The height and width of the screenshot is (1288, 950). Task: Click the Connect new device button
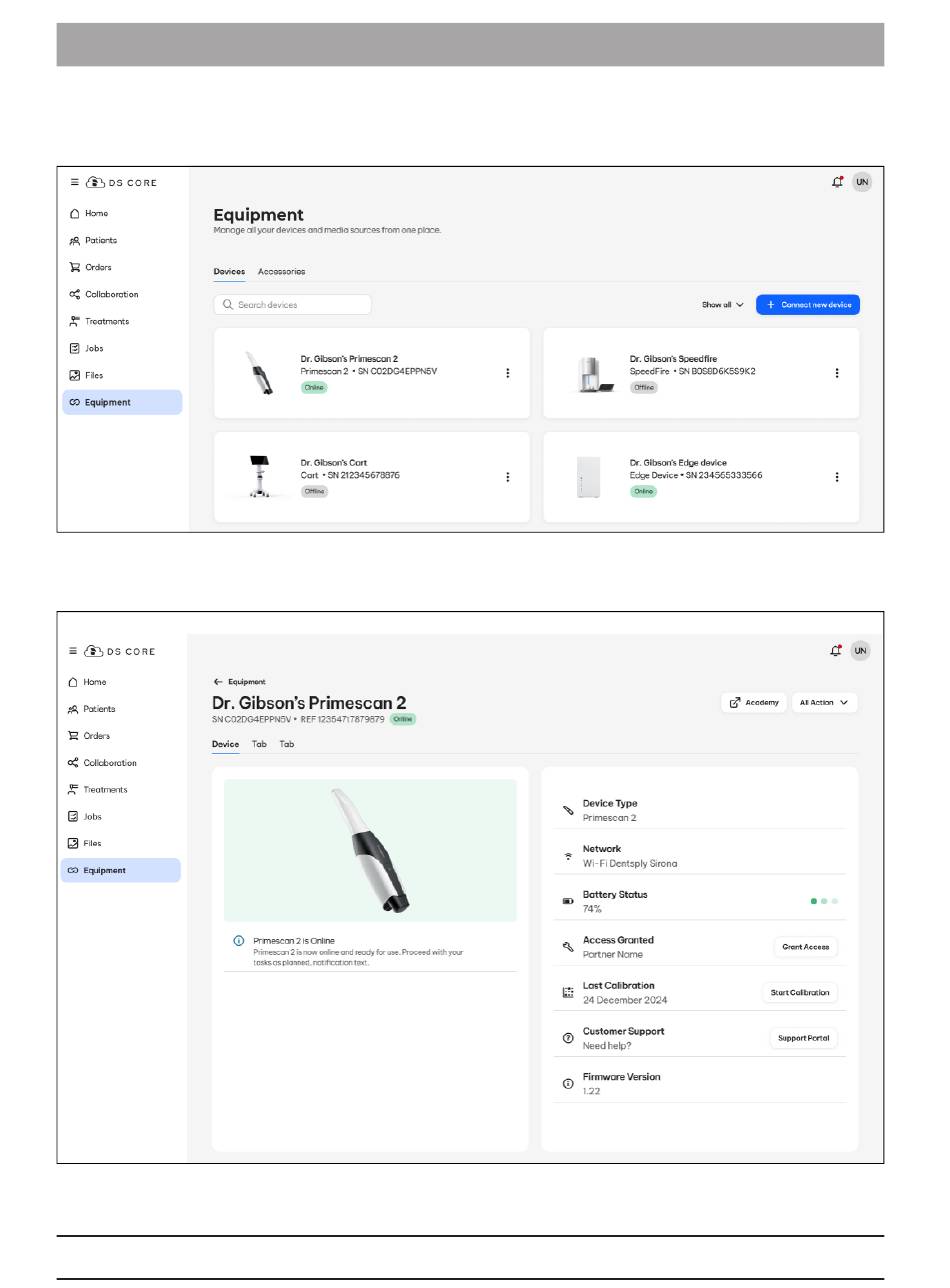[x=808, y=305]
